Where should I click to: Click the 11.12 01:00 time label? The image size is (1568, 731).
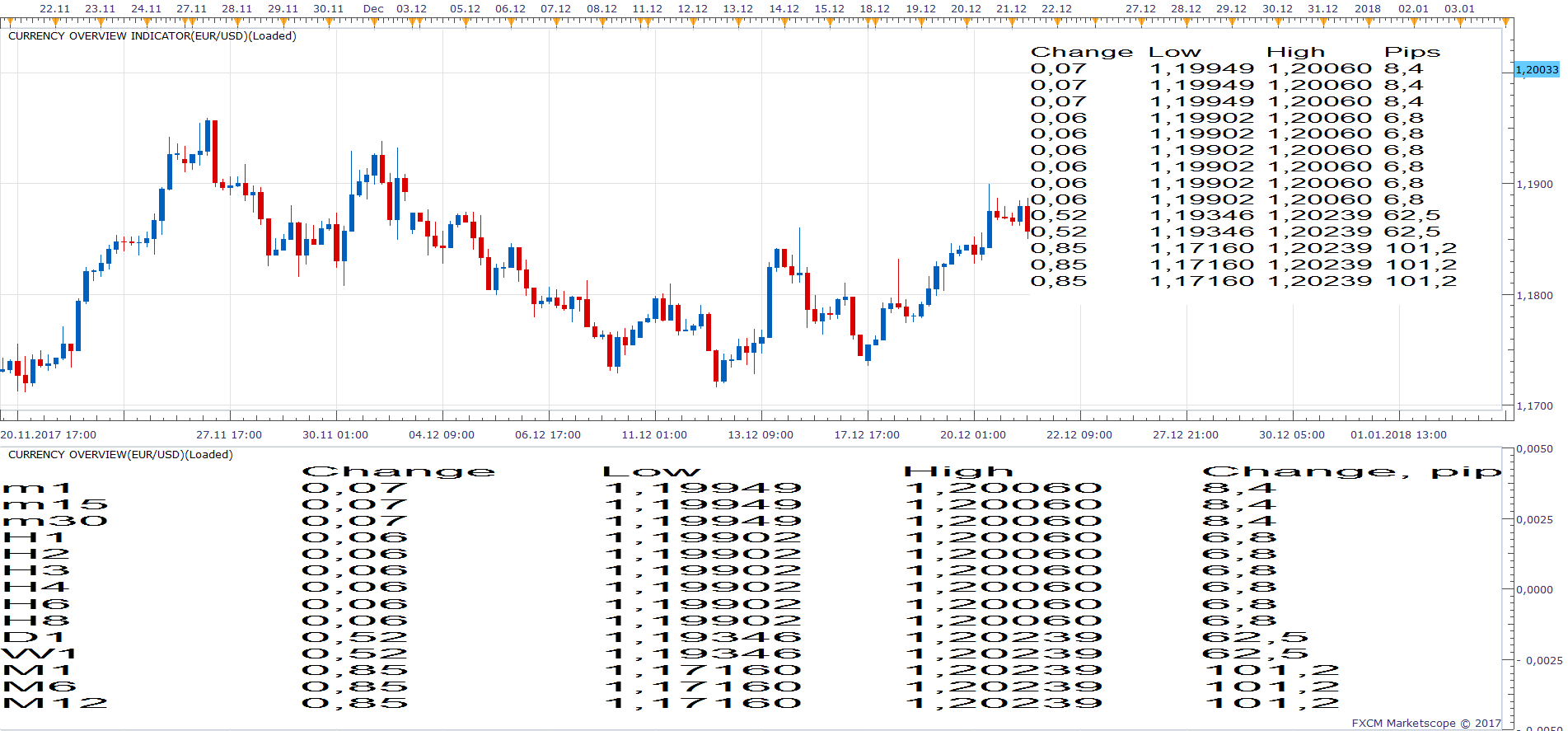click(654, 434)
